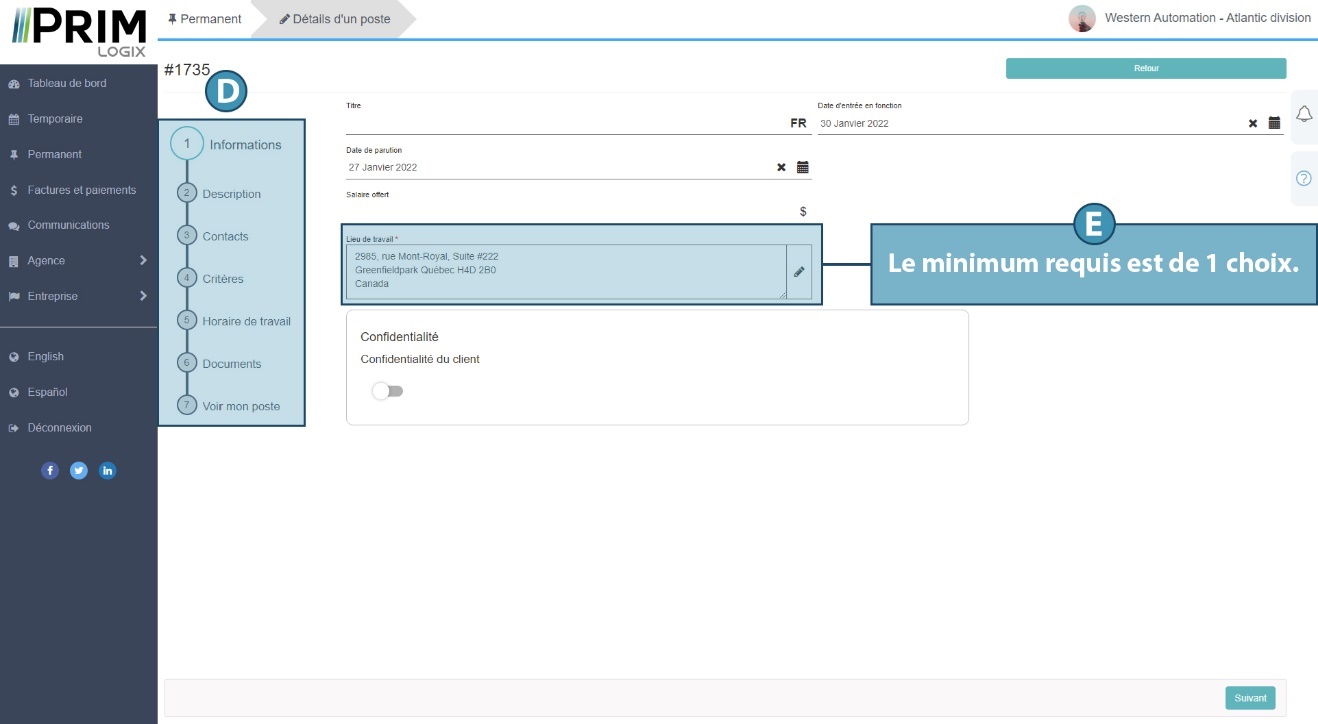Image resolution: width=1318 pixels, height=724 pixels.
Task: Toggle Confidentialité du client switch
Action: (x=387, y=391)
